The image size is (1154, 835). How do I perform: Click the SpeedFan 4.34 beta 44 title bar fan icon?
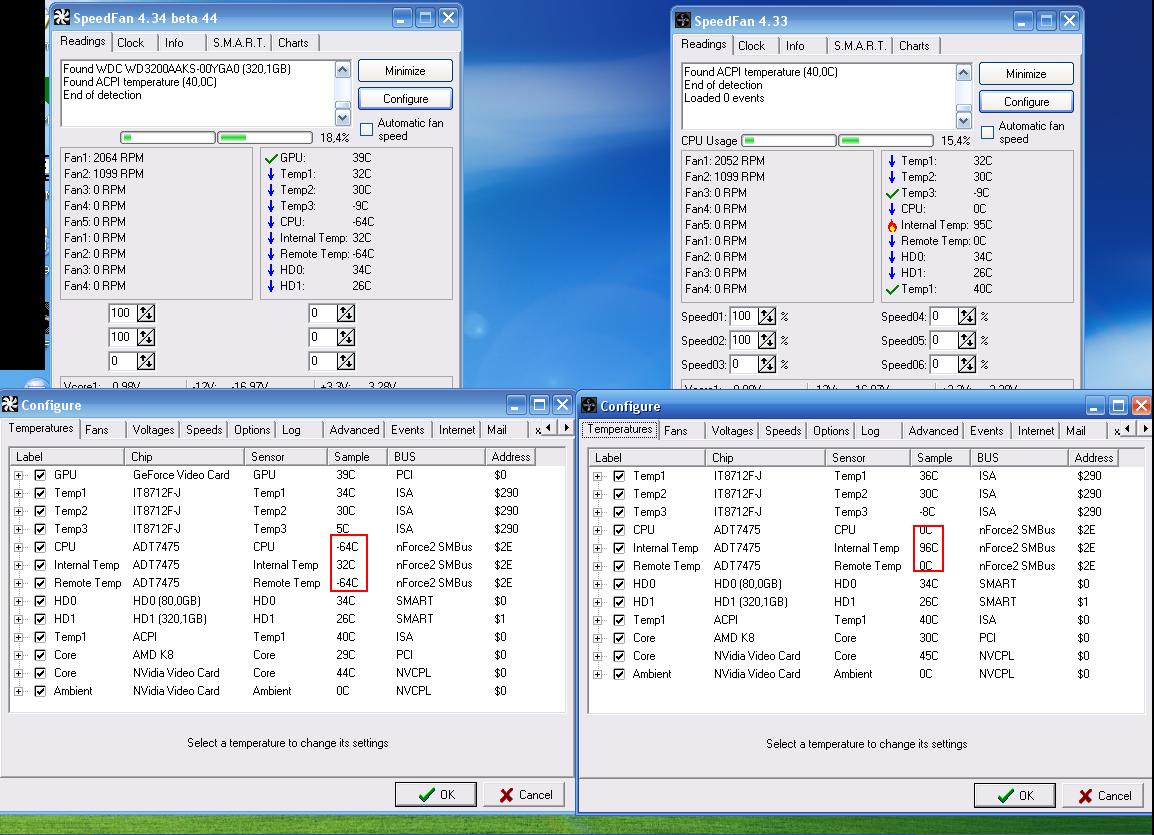pos(62,18)
